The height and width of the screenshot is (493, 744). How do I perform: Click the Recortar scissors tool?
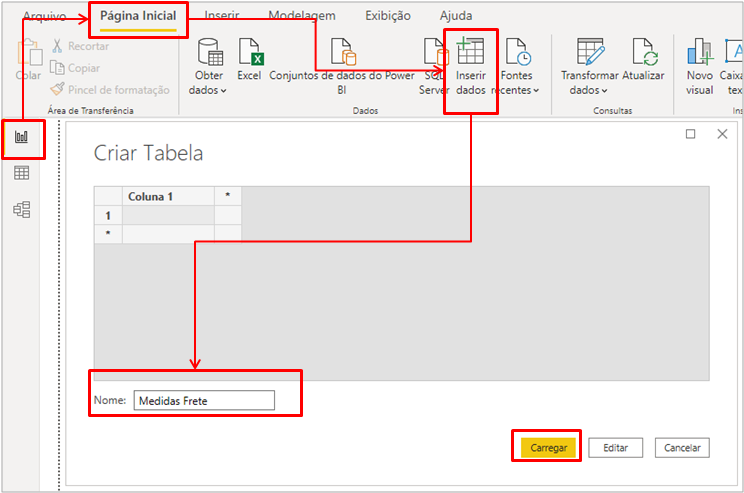(x=80, y=46)
